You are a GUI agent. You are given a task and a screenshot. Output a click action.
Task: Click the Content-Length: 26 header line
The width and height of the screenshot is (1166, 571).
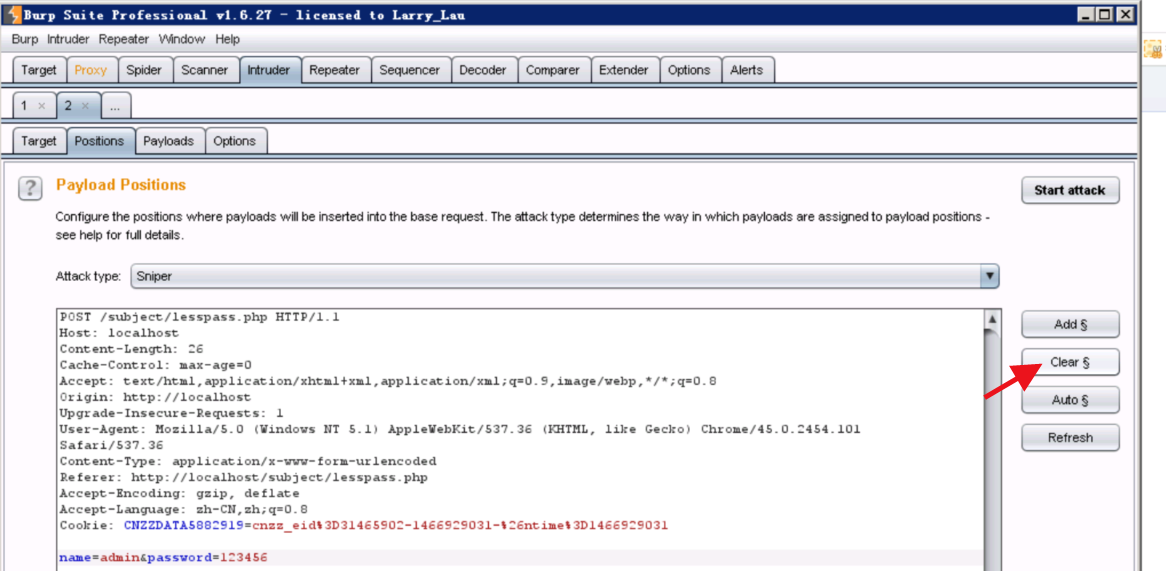pyautogui.click(x=132, y=349)
